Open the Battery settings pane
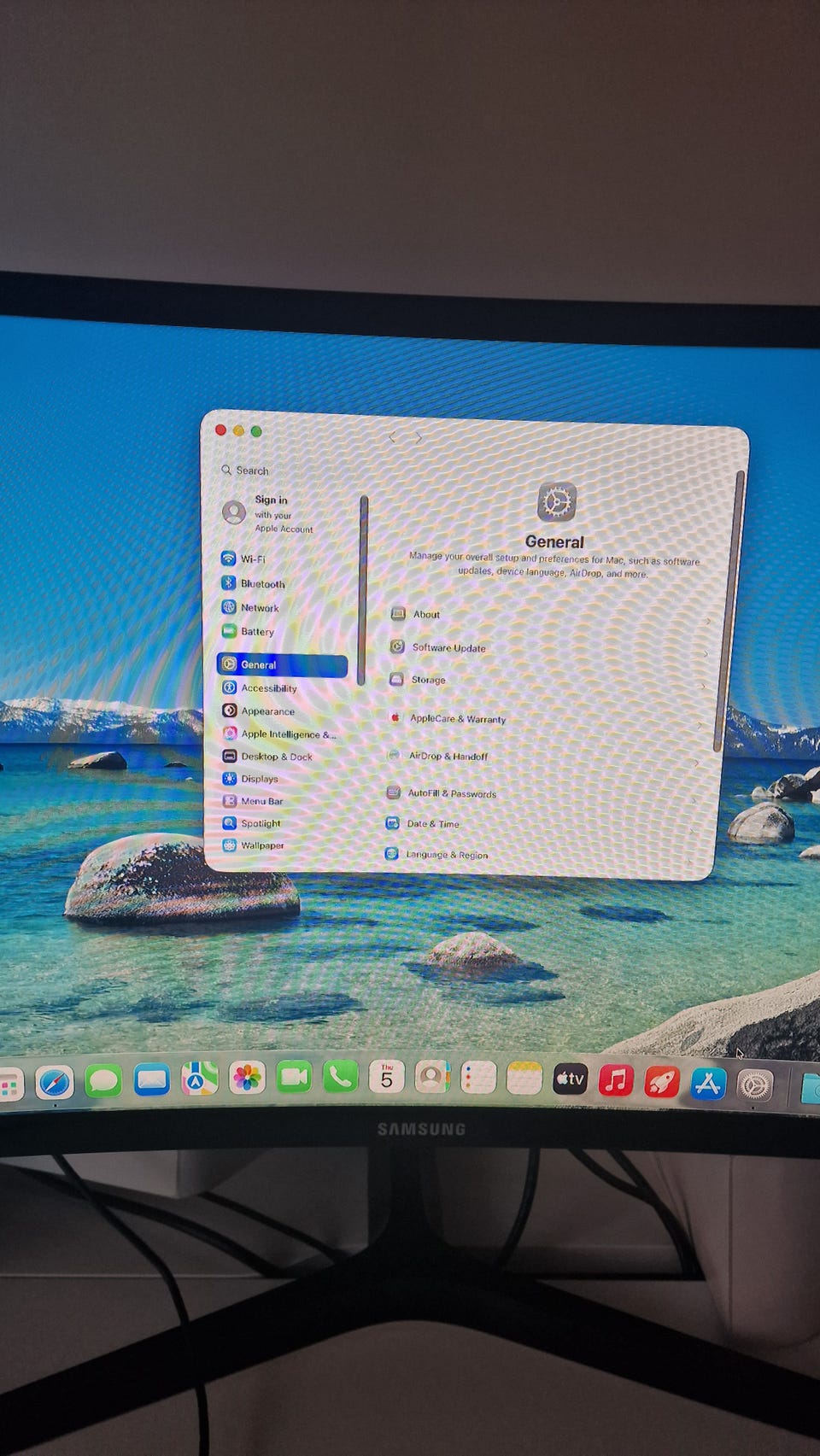The image size is (820, 1456). tap(256, 632)
